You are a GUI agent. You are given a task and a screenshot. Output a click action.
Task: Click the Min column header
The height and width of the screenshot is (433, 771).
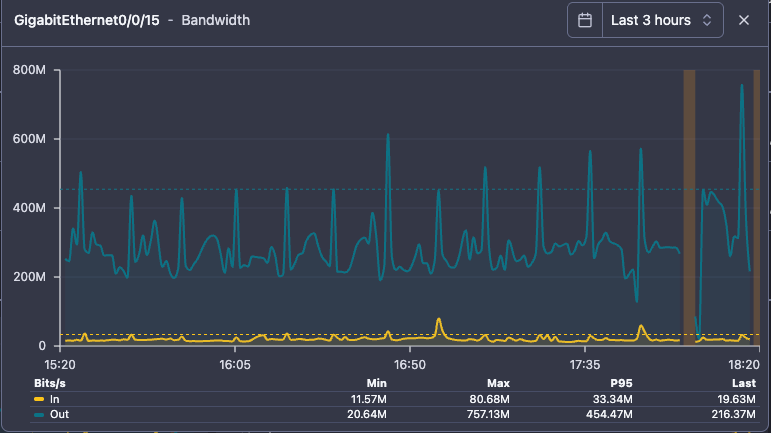pyautogui.click(x=376, y=383)
